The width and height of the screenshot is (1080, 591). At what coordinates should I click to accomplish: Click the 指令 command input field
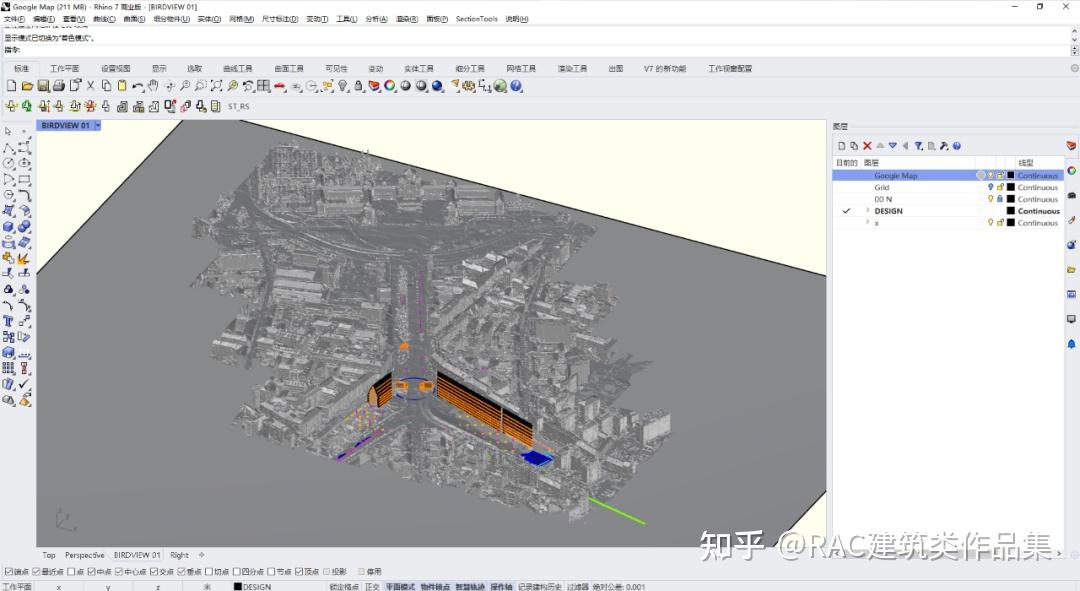coord(544,50)
